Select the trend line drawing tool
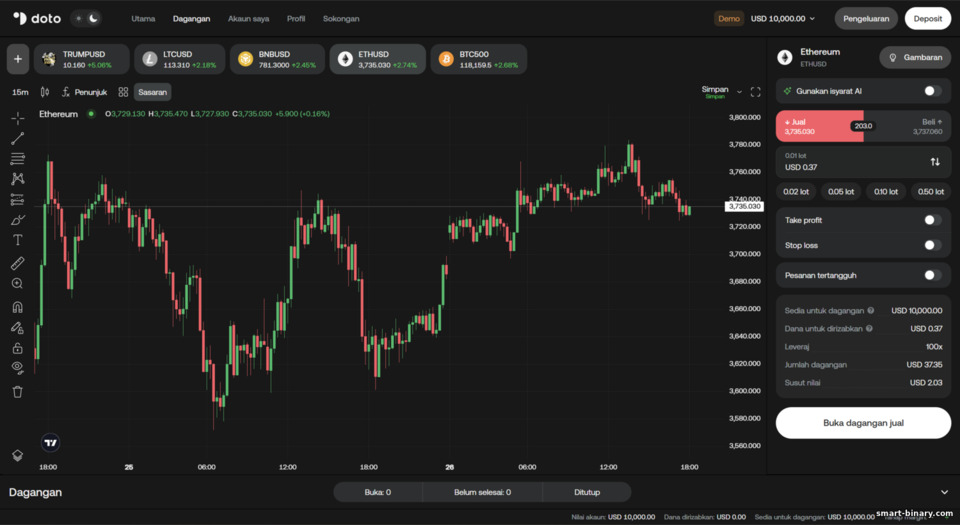Screen dimensions: 960x525 18,138
